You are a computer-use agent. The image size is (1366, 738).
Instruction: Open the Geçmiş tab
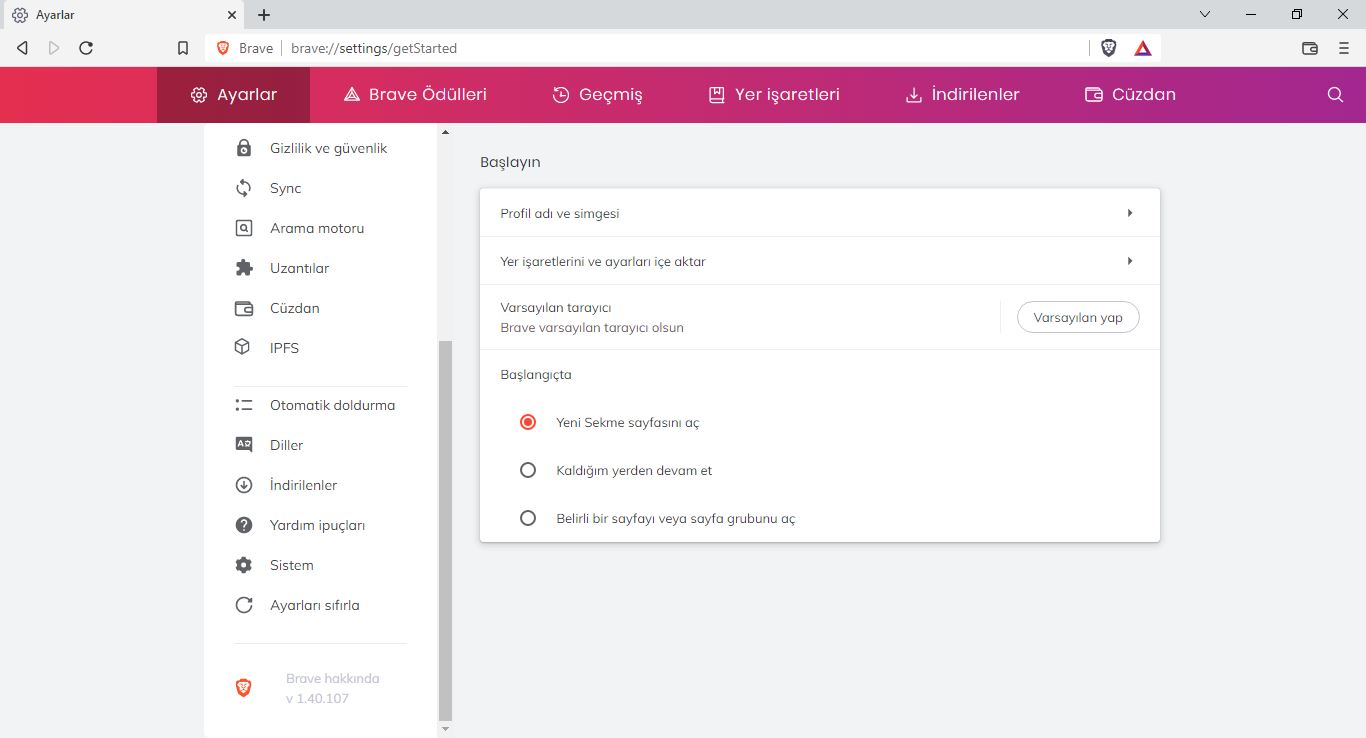point(597,95)
